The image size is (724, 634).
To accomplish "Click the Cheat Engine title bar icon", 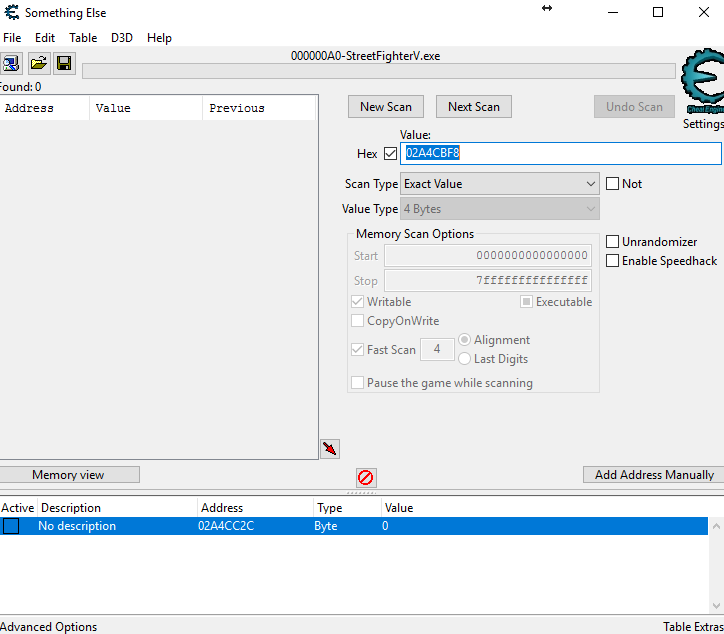I will [11, 13].
